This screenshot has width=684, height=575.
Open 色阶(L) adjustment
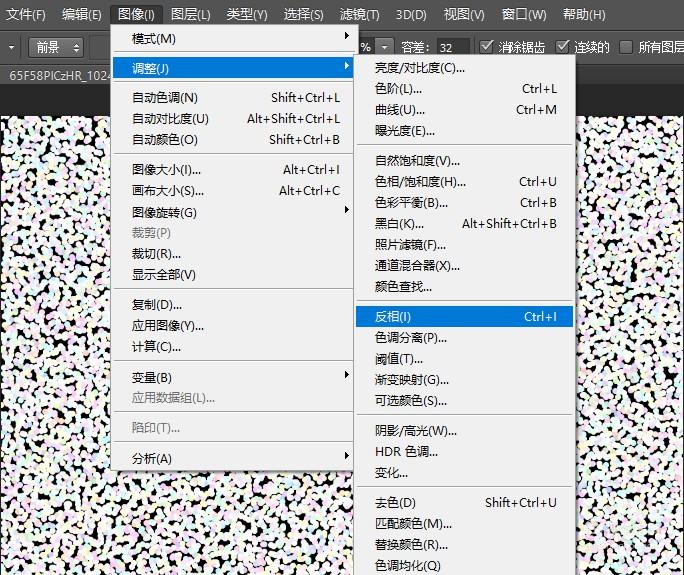(464, 89)
